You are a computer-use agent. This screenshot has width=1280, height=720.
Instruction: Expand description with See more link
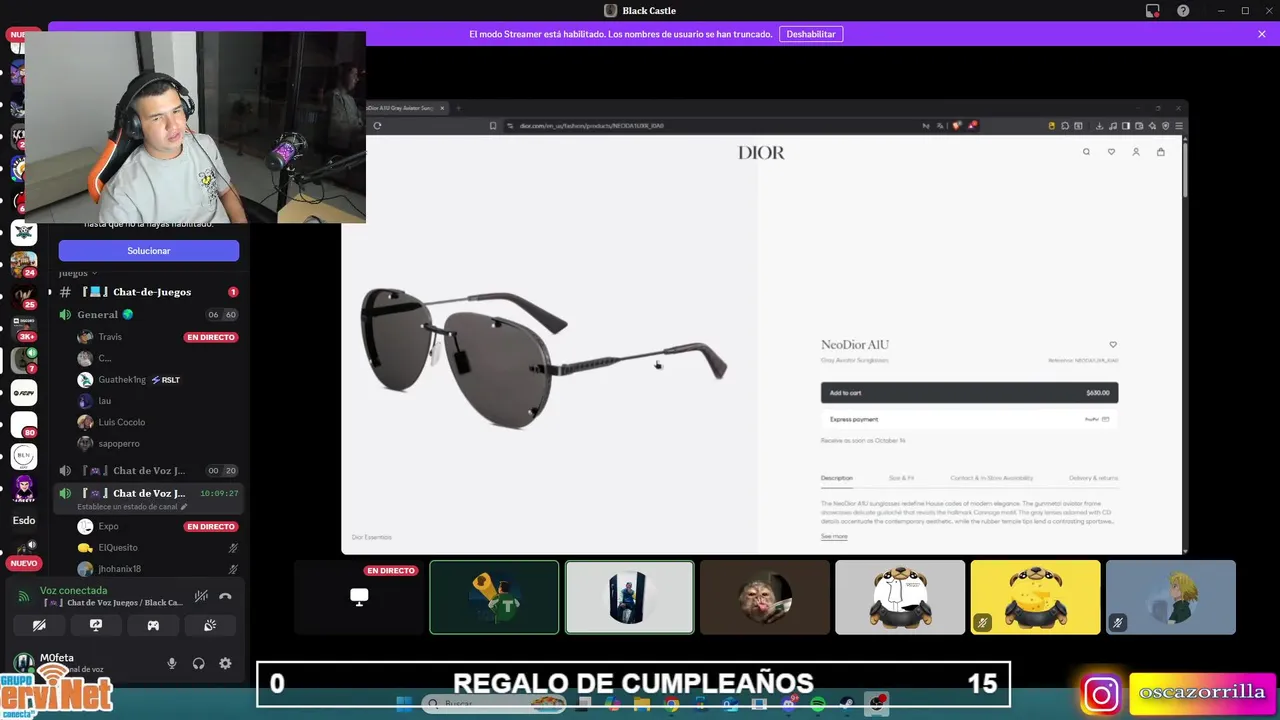(x=834, y=537)
